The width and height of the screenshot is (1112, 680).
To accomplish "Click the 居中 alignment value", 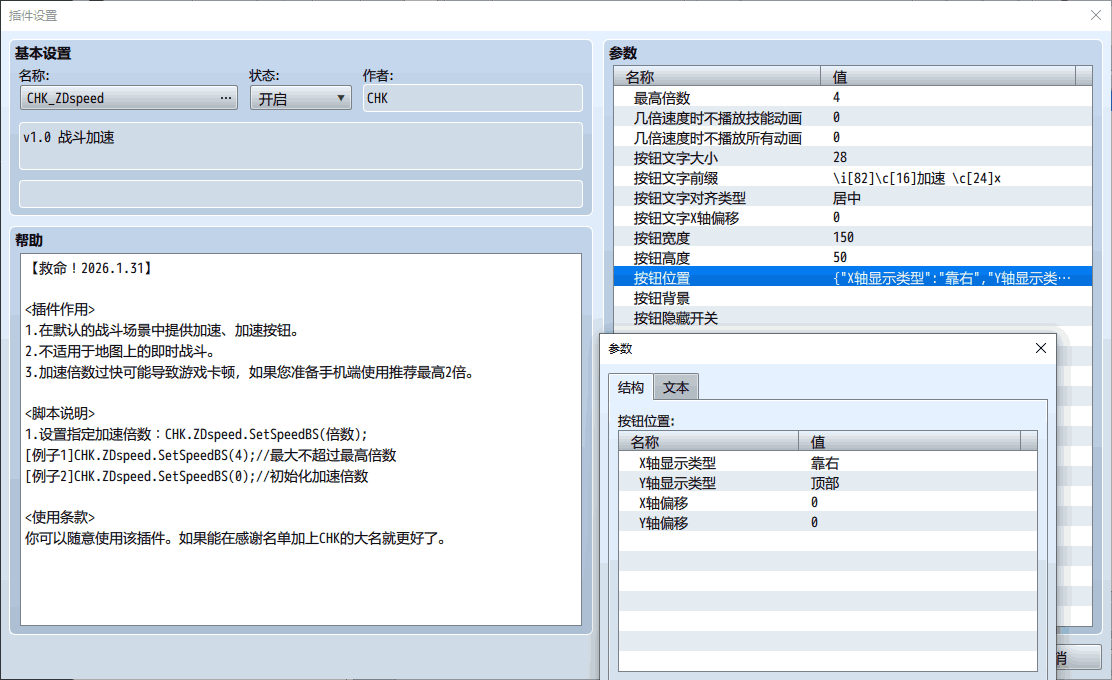I will coord(846,197).
